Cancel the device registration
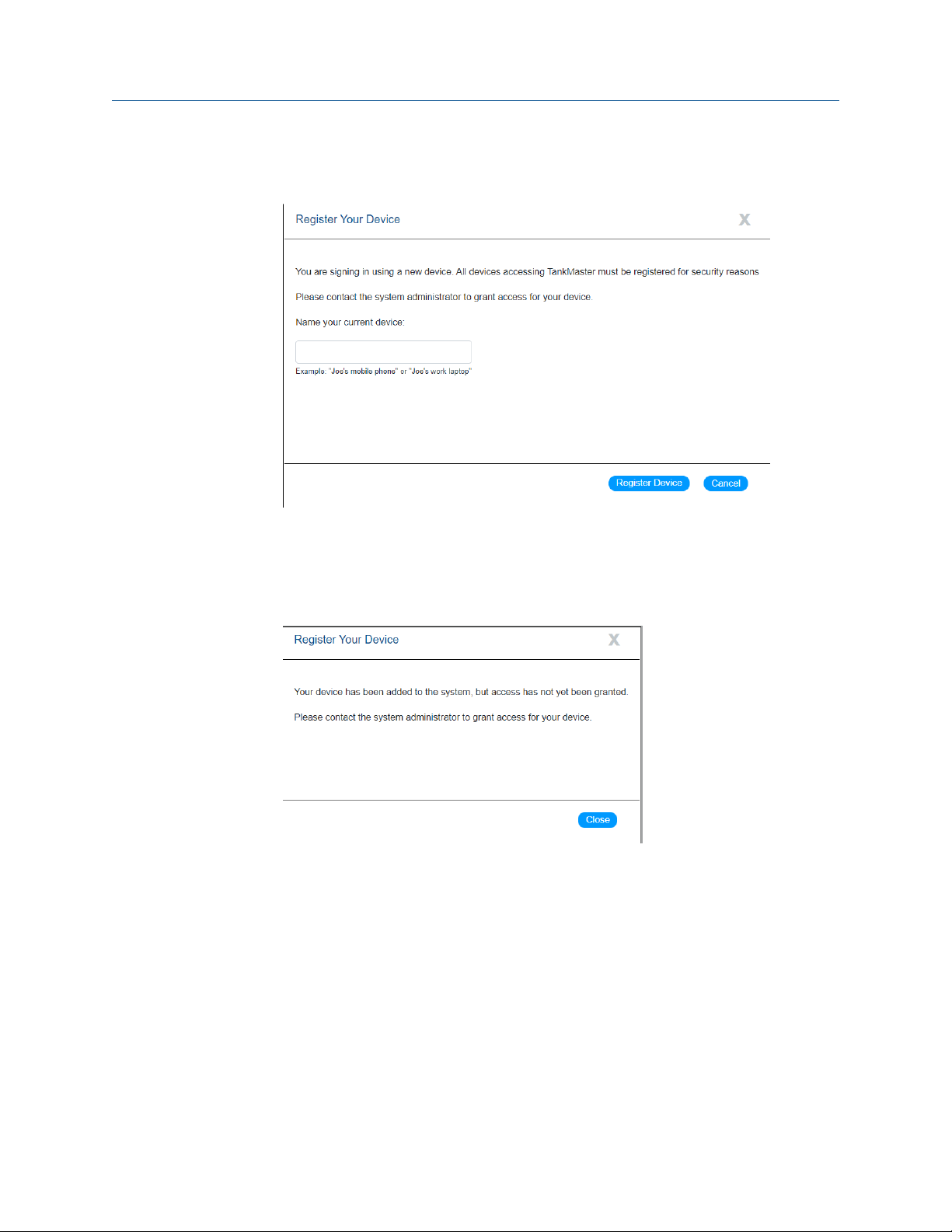The width and height of the screenshot is (952, 1232). (726, 483)
